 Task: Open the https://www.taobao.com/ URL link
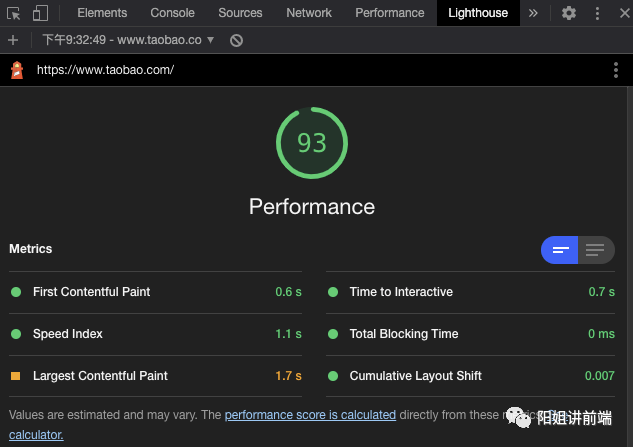[105, 70]
